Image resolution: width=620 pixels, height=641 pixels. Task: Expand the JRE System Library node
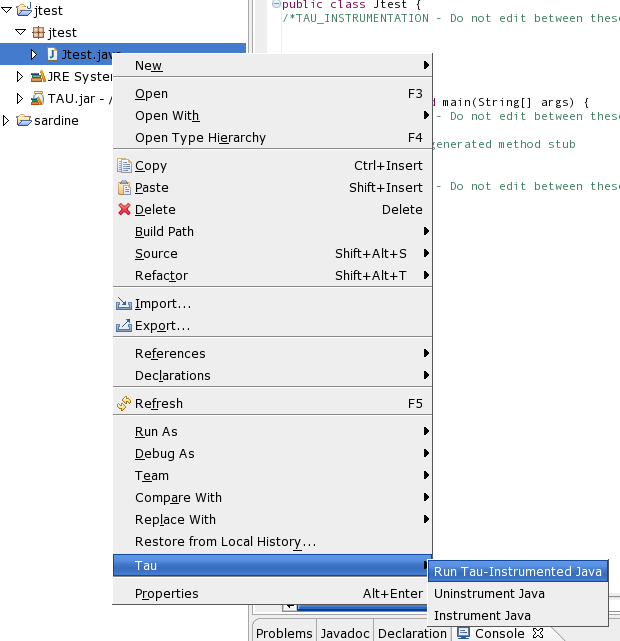(20, 76)
